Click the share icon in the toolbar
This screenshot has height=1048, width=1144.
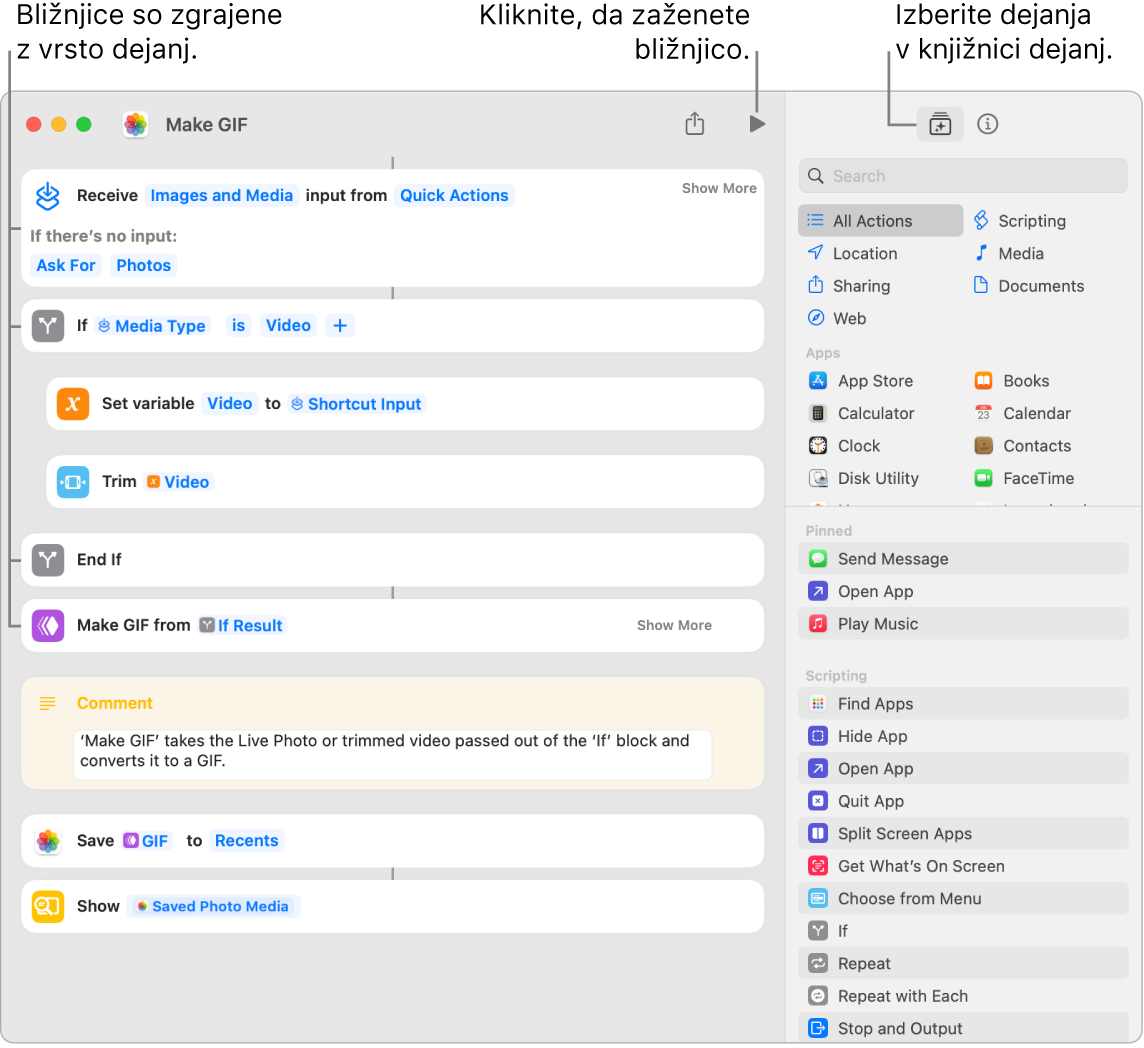pos(695,124)
